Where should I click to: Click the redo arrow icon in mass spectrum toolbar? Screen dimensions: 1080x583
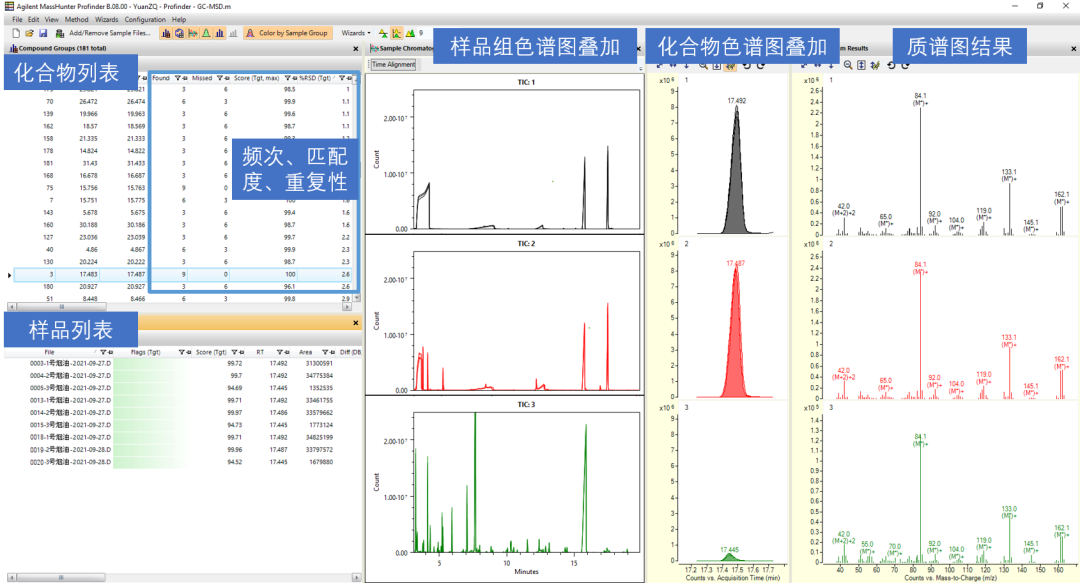[905, 65]
